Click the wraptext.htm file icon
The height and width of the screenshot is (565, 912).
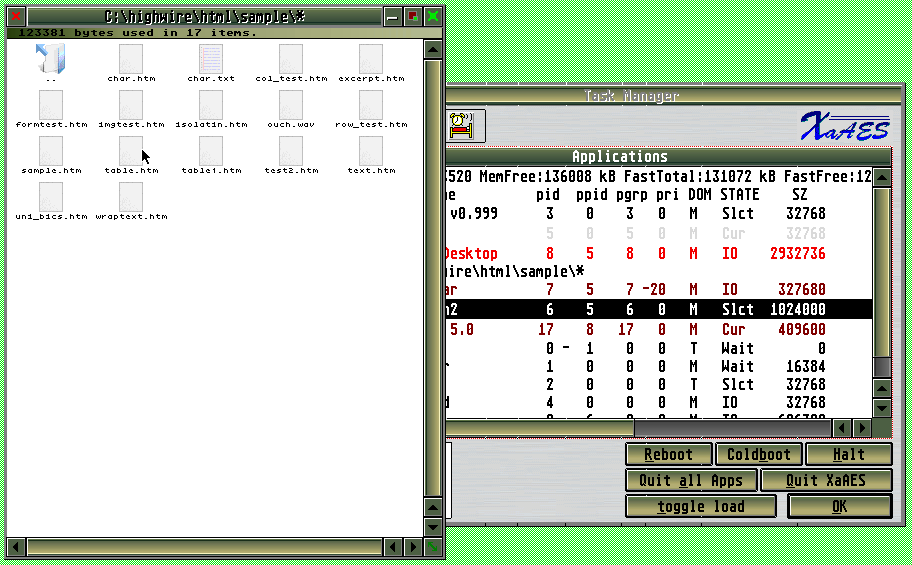131,196
